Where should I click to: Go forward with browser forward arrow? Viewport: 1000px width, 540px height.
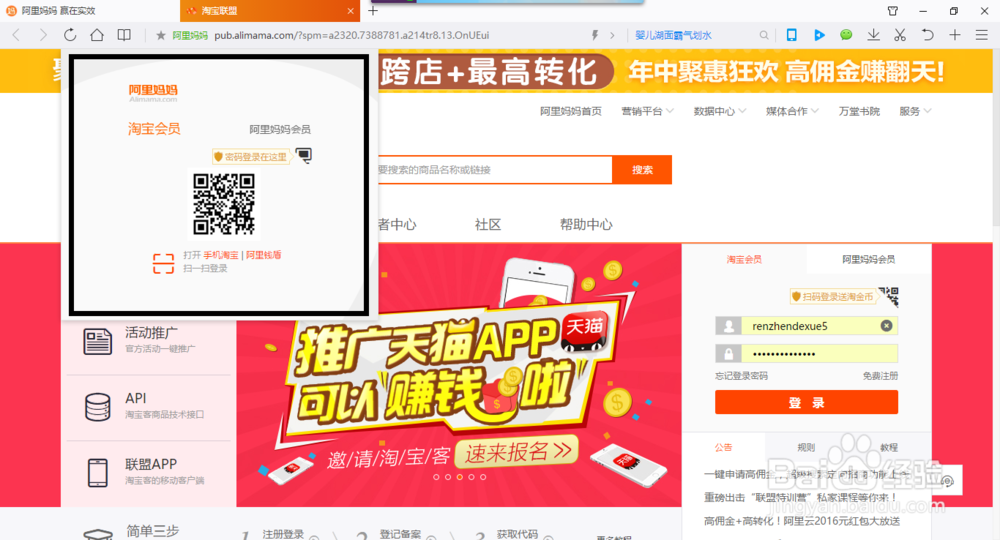(43, 35)
